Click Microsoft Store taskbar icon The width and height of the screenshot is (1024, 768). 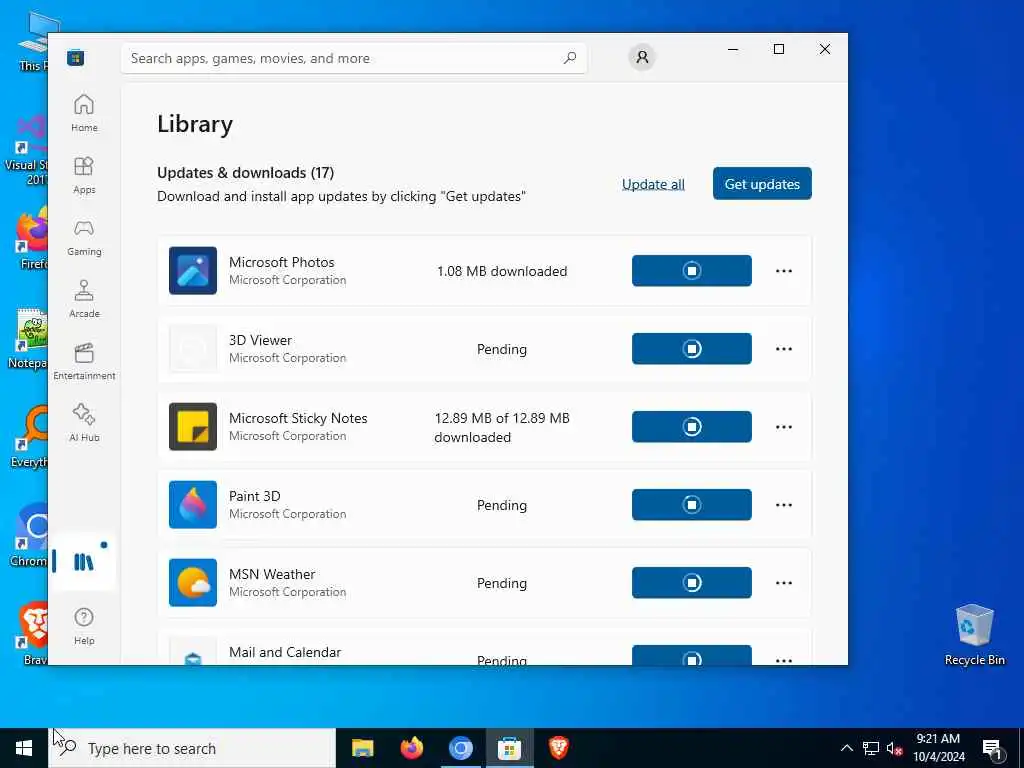coord(509,748)
